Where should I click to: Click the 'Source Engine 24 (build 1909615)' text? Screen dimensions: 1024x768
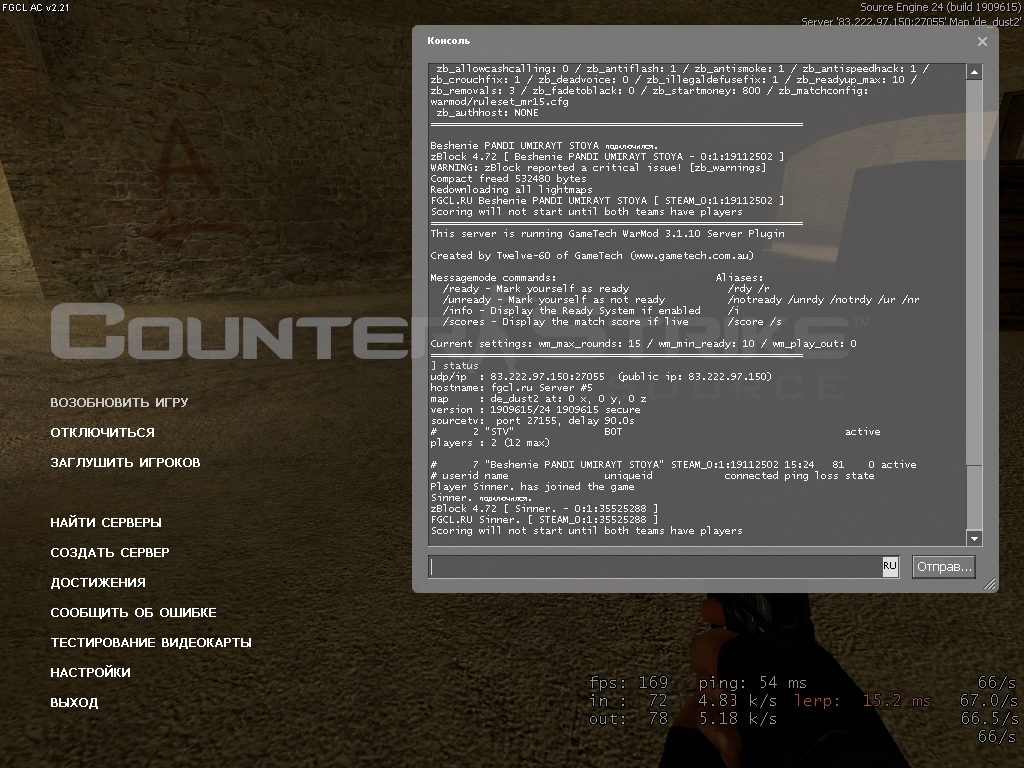tap(940, 7)
